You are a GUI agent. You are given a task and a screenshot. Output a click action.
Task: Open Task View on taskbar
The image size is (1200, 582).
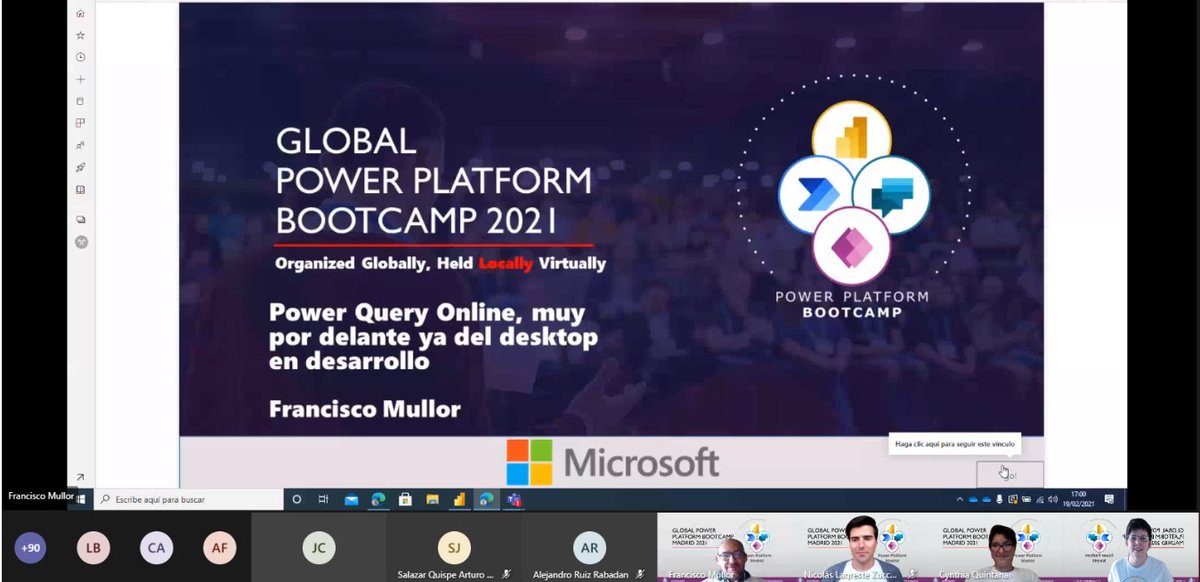point(323,498)
